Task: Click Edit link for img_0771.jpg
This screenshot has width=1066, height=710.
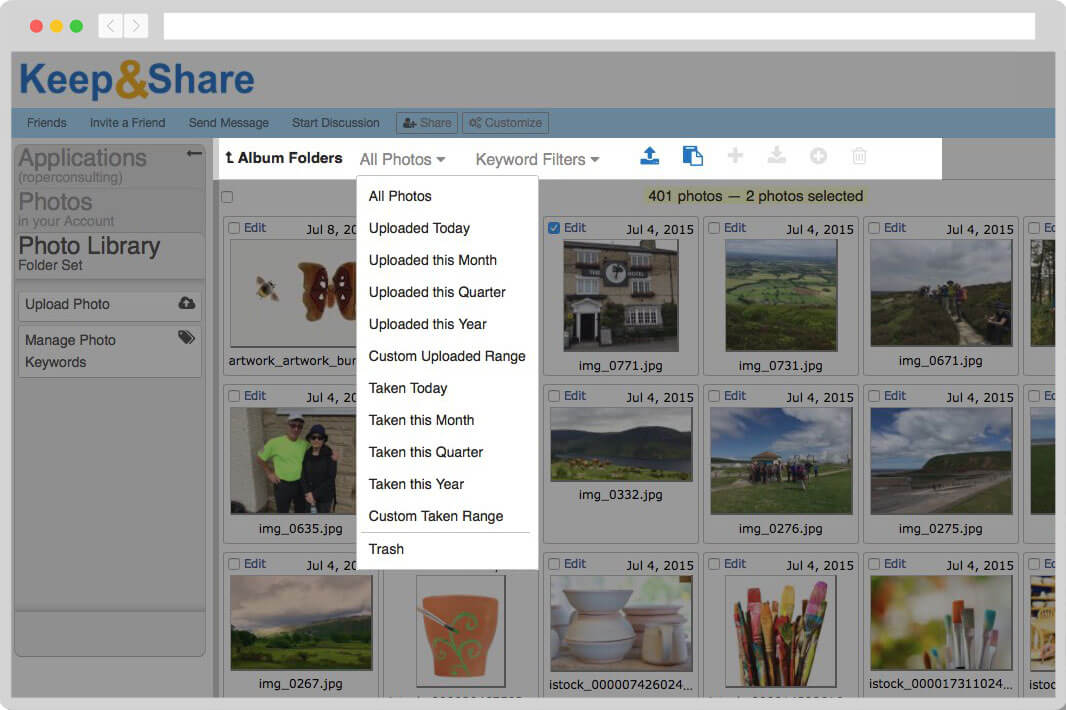Action: point(574,228)
